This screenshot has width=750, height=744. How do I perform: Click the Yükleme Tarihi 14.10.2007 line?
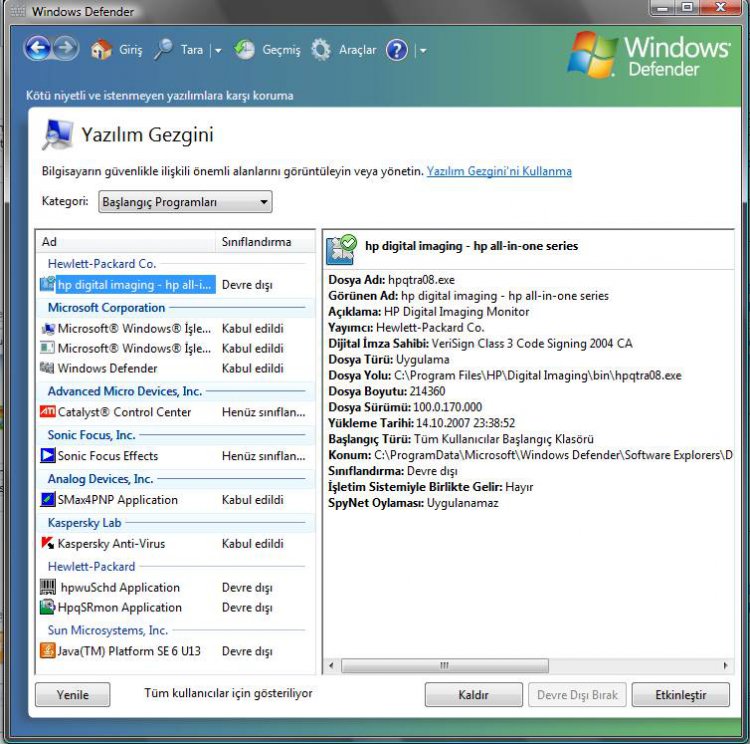tap(421, 423)
